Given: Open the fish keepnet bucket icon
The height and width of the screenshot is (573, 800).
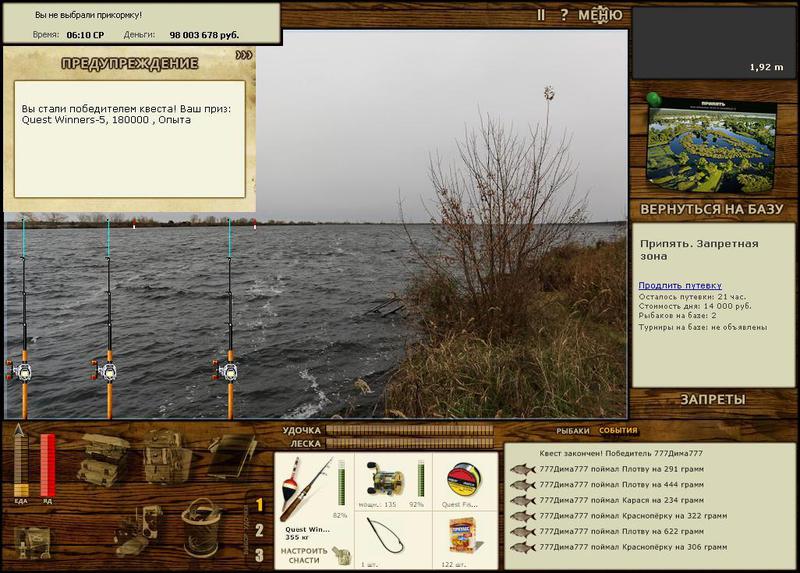Looking at the screenshot, I should pos(202,528).
